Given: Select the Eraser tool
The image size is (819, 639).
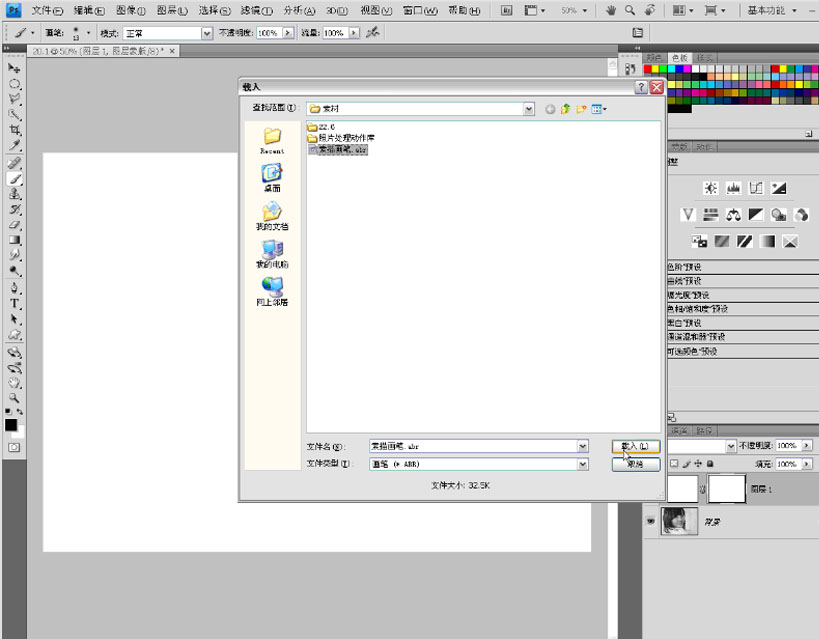Looking at the screenshot, I should [x=14, y=225].
